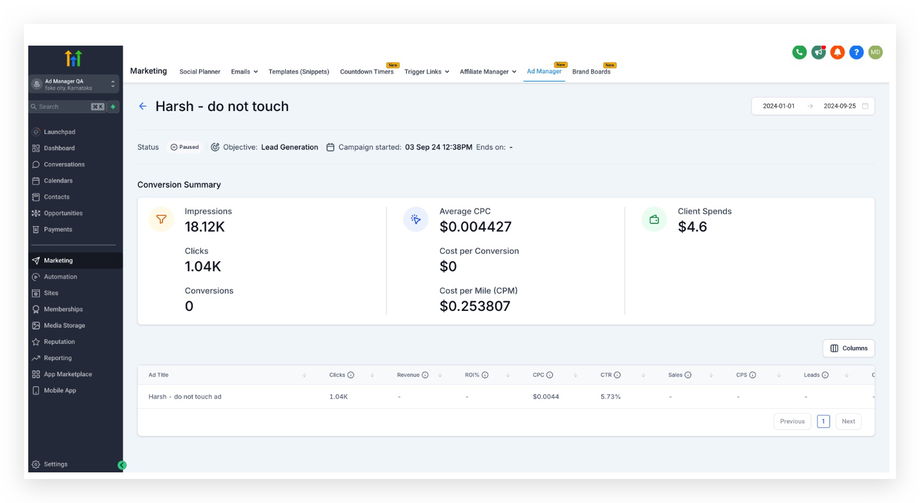Click the green megaphone announcements icon
The width and height of the screenshot is (920, 503).
[x=818, y=52]
